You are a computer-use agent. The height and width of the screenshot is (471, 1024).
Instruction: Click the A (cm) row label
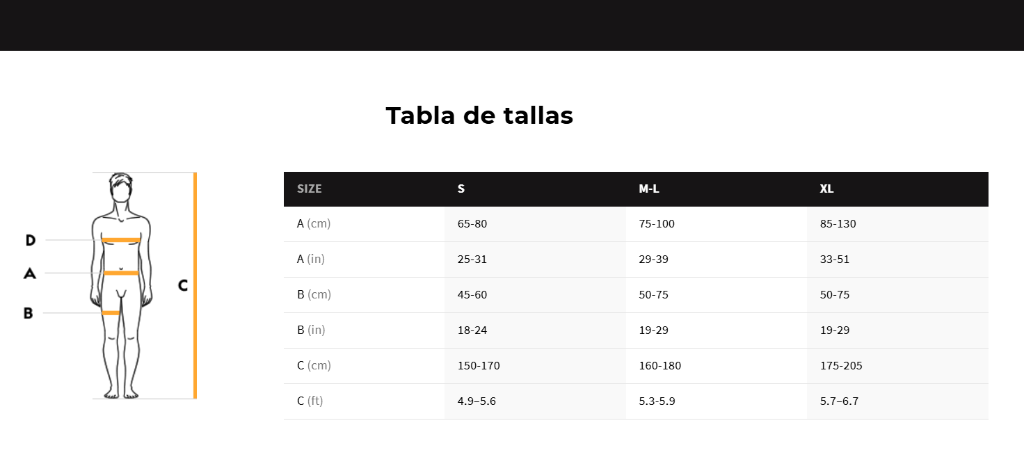click(x=314, y=224)
